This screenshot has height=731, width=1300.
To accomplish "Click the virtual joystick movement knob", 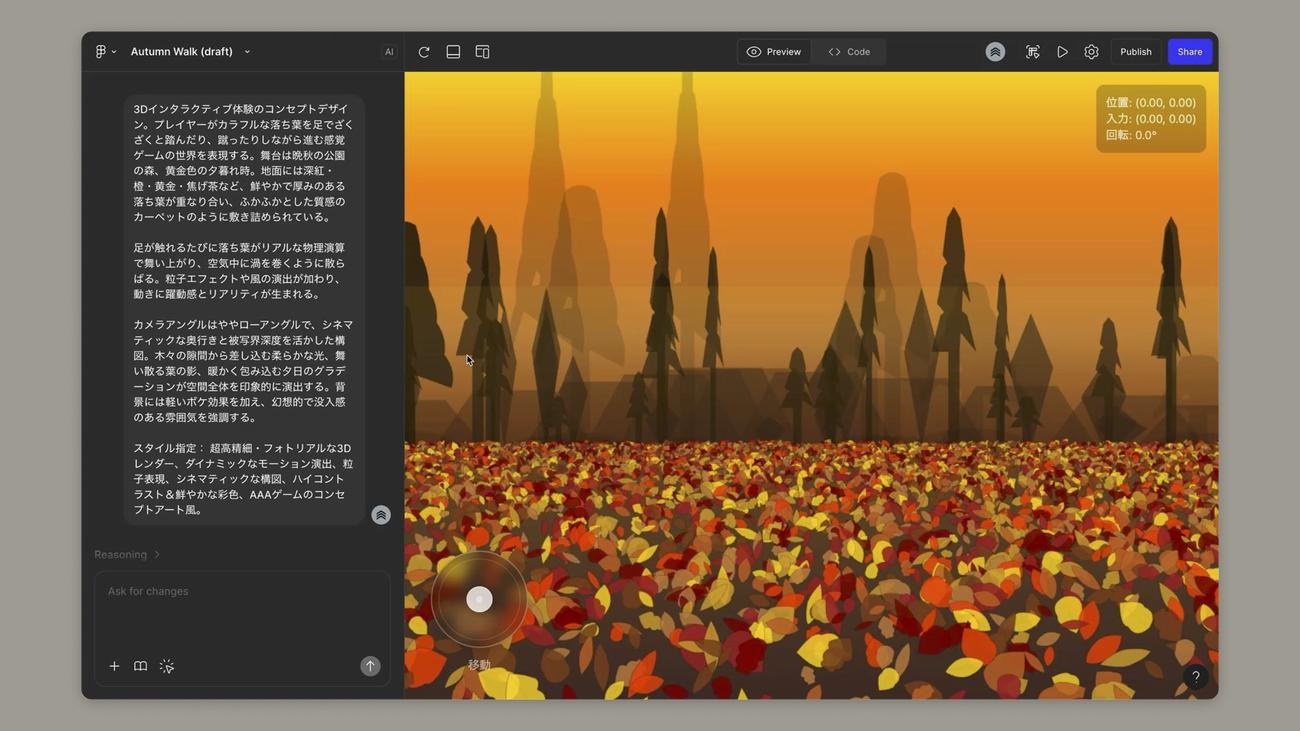I will point(479,599).
